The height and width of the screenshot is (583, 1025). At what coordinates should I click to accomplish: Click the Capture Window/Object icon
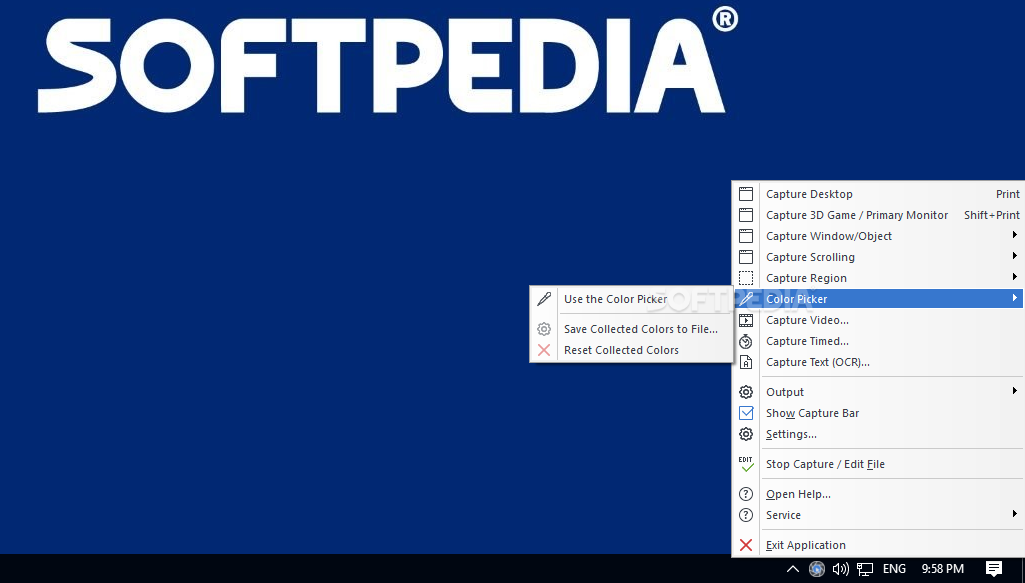[746, 236]
